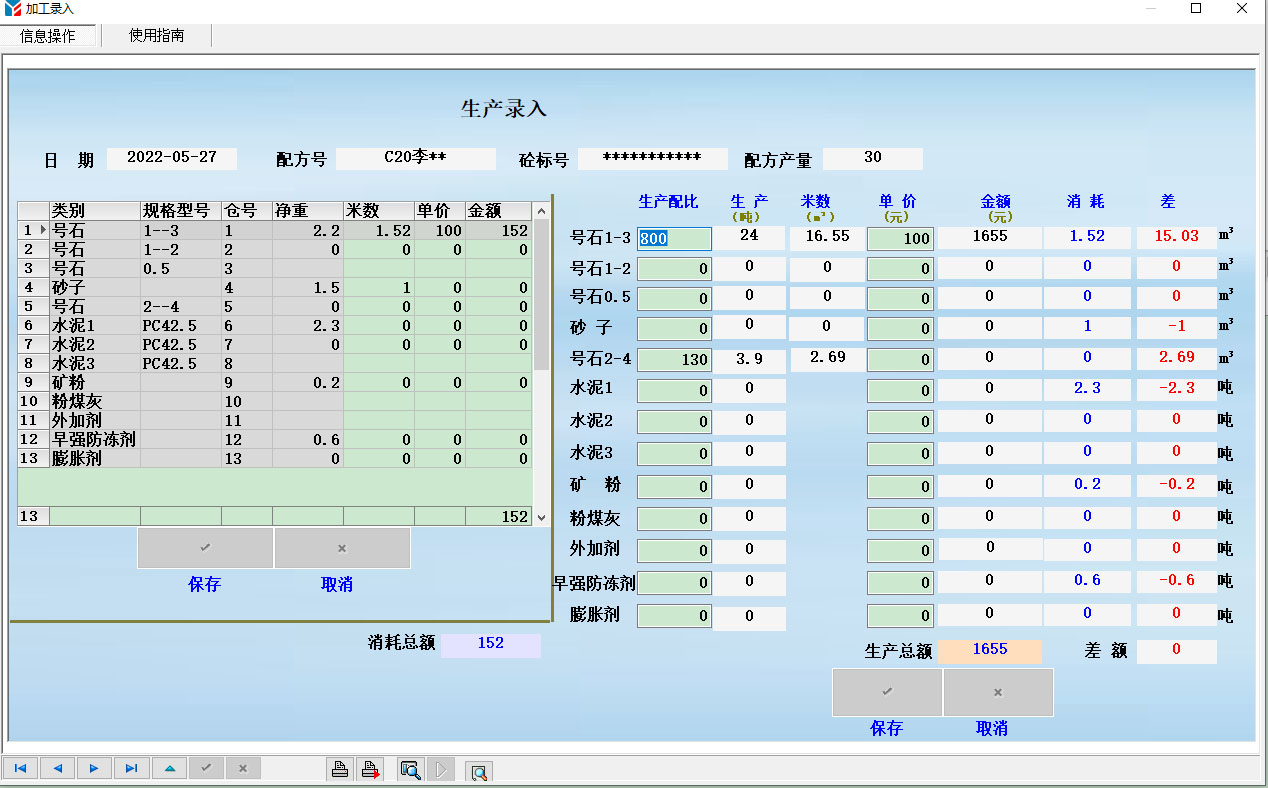Click the teal up-triangle toolbar button
The width and height of the screenshot is (1268, 788).
169,768
